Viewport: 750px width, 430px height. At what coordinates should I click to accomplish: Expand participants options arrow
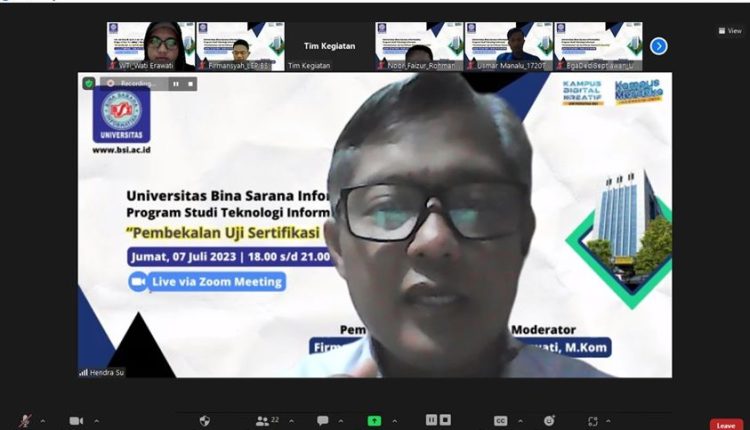pyautogui.click(x=291, y=421)
